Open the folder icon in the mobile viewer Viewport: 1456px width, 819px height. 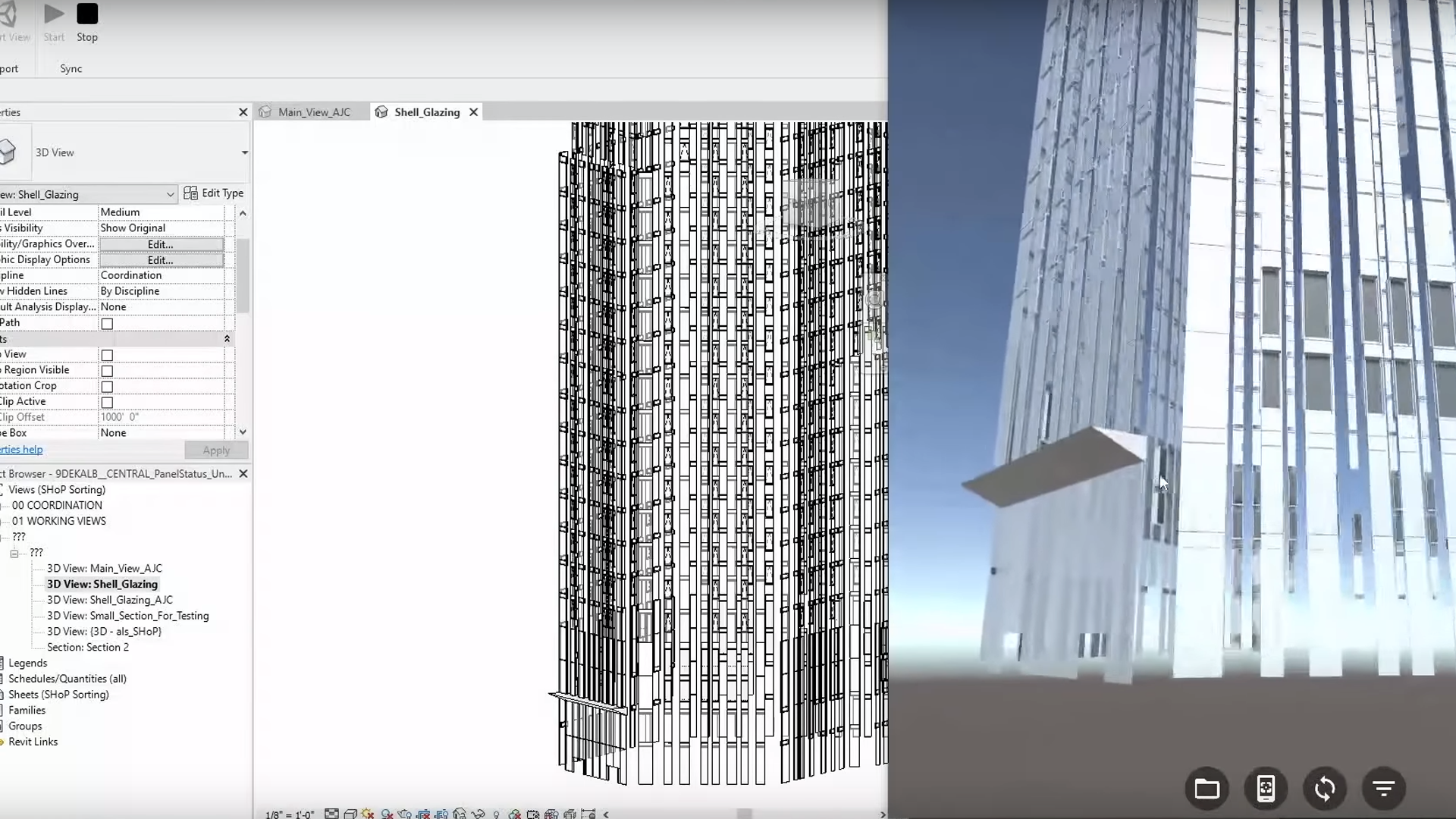pos(1206,789)
